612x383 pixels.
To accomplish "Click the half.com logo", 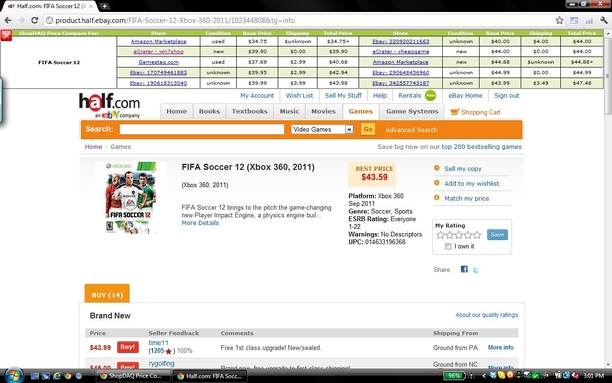I will [110, 105].
